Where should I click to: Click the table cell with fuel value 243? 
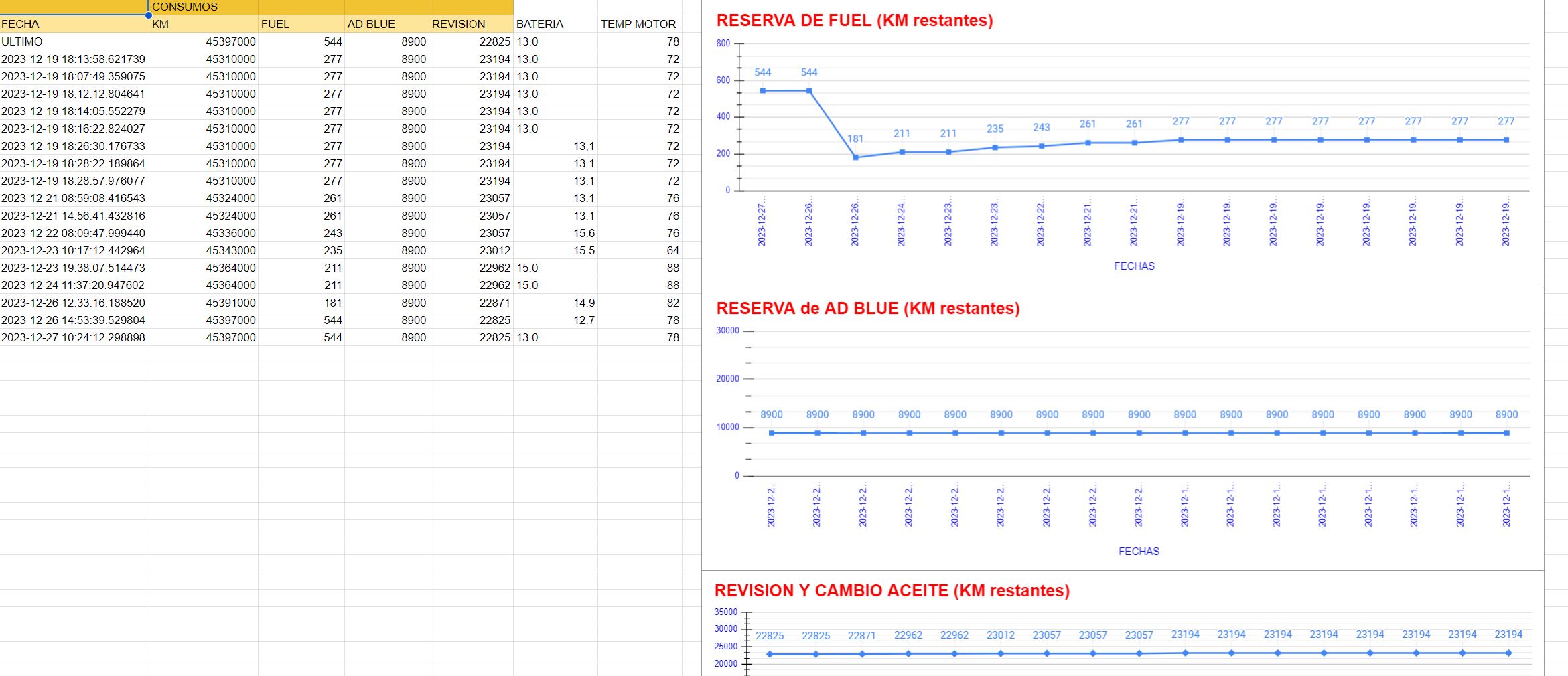(x=301, y=233)
